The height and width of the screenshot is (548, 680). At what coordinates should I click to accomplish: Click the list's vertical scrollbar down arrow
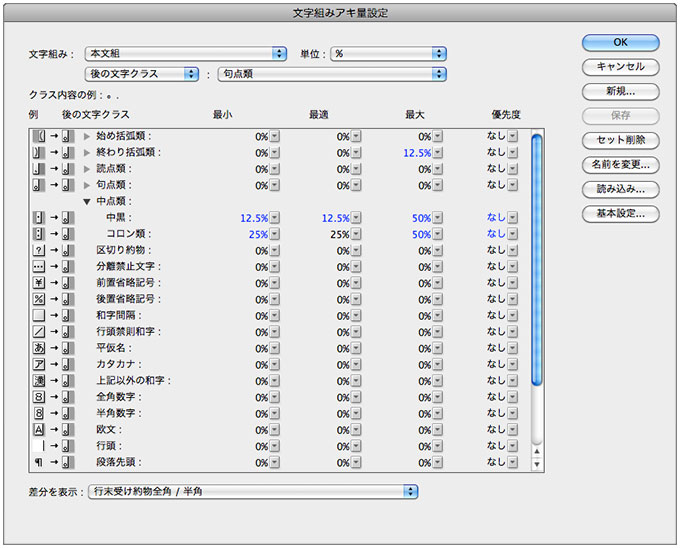click(x=537, y=464)
